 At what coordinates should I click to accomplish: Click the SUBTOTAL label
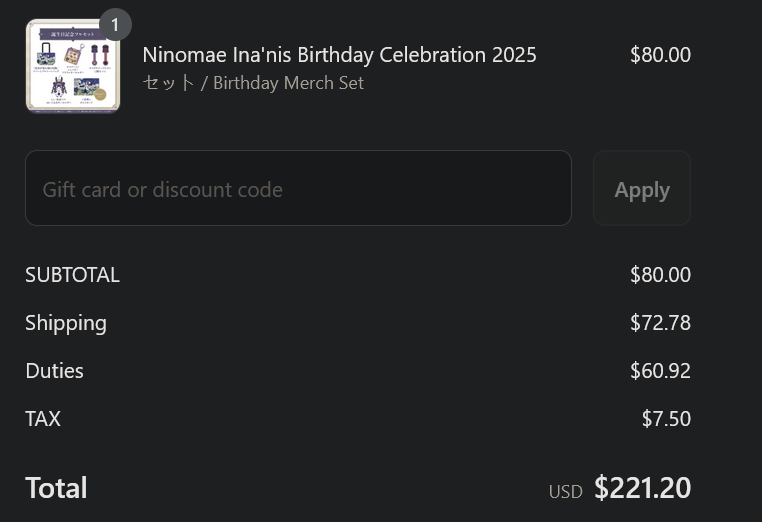[x=72, y=275]
